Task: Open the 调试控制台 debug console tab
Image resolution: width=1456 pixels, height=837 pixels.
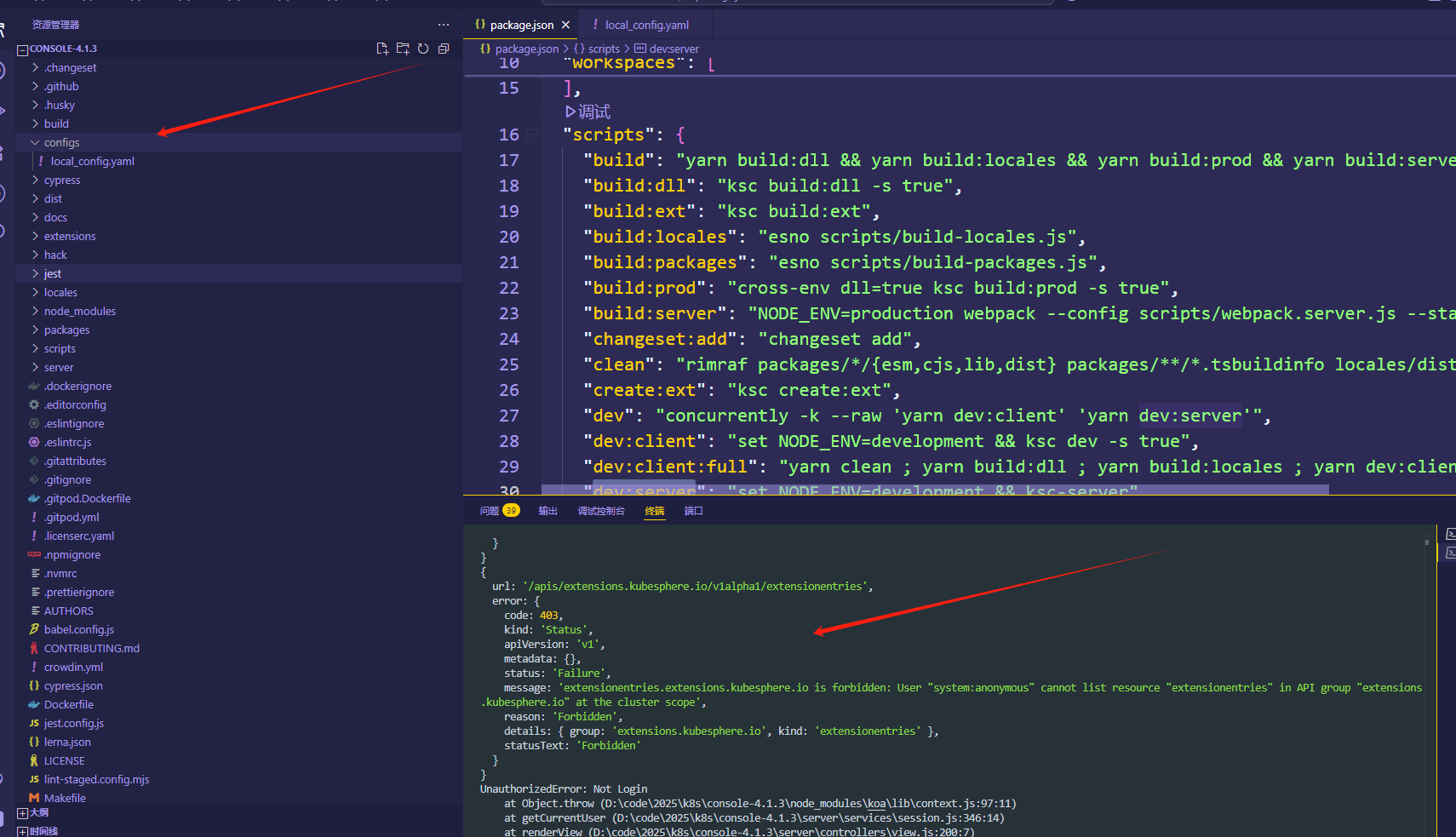Action: (601, 511)
